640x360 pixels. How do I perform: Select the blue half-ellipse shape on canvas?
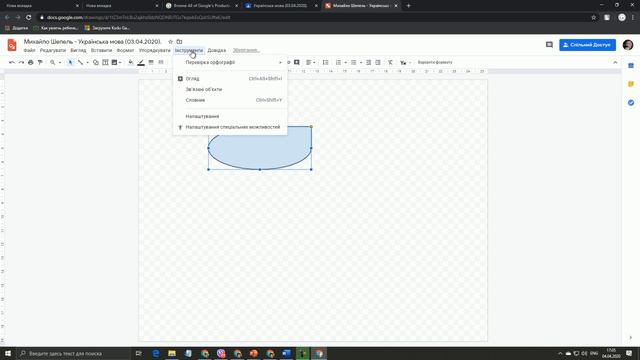[x=260, y=148]
